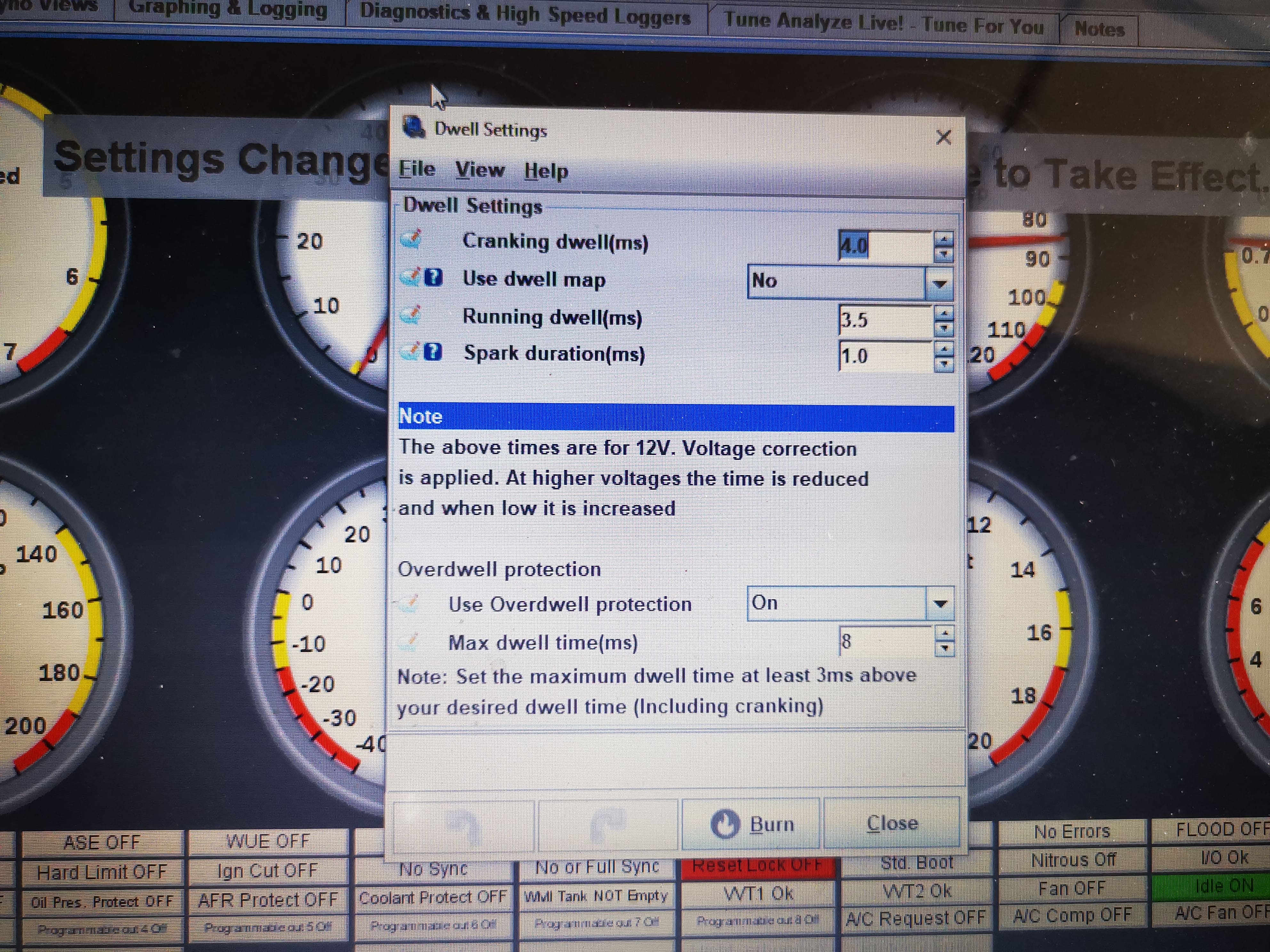This screenshot has width=1270, height=952.
Task: Open the Use Overdwell protection dropdown
Action: [x=940, y=603]
